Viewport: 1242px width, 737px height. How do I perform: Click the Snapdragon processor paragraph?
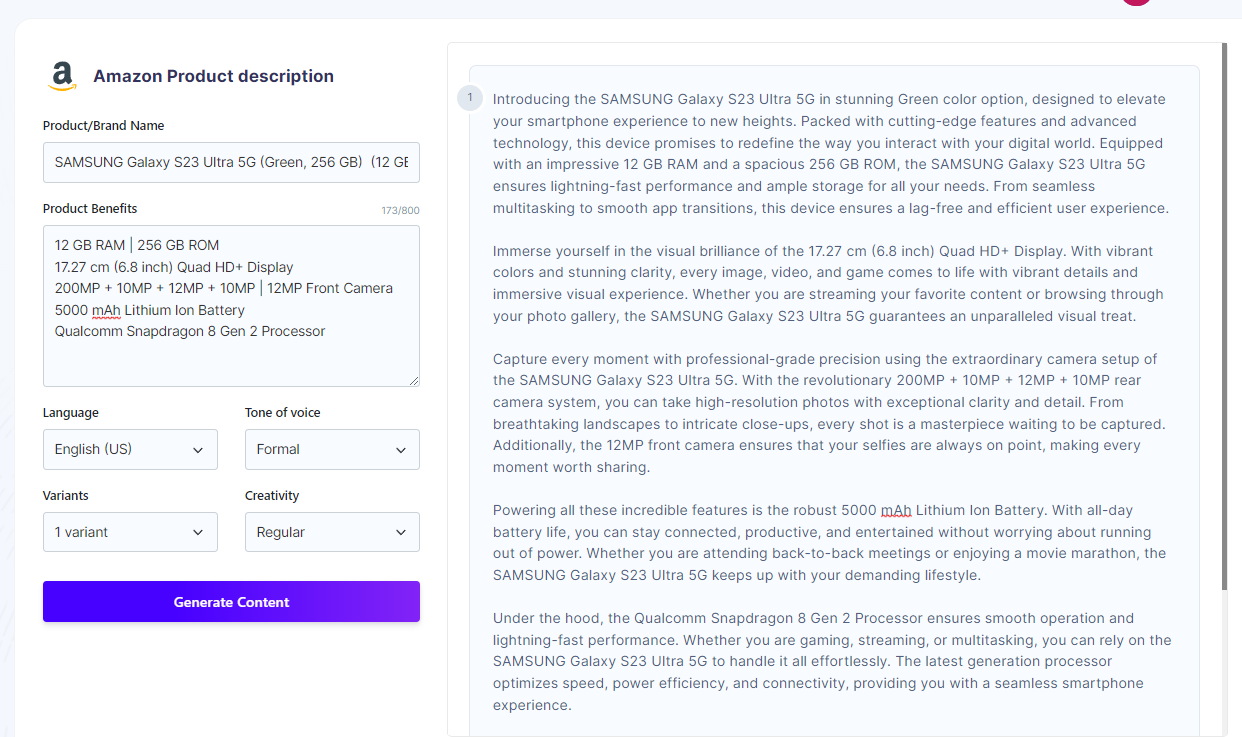coord(830,661)
